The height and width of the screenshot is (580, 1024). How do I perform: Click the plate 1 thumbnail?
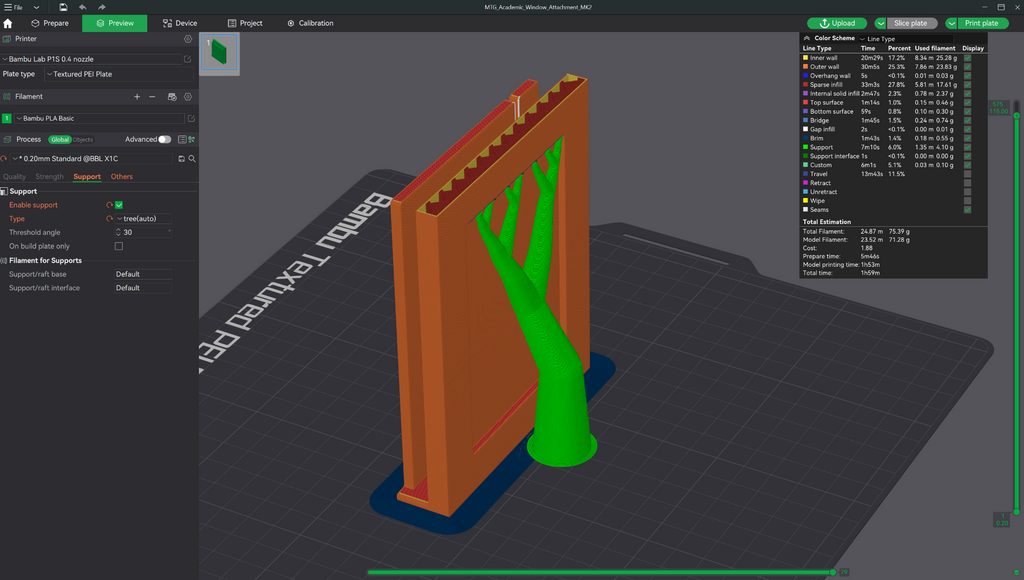tap(219, 53)
